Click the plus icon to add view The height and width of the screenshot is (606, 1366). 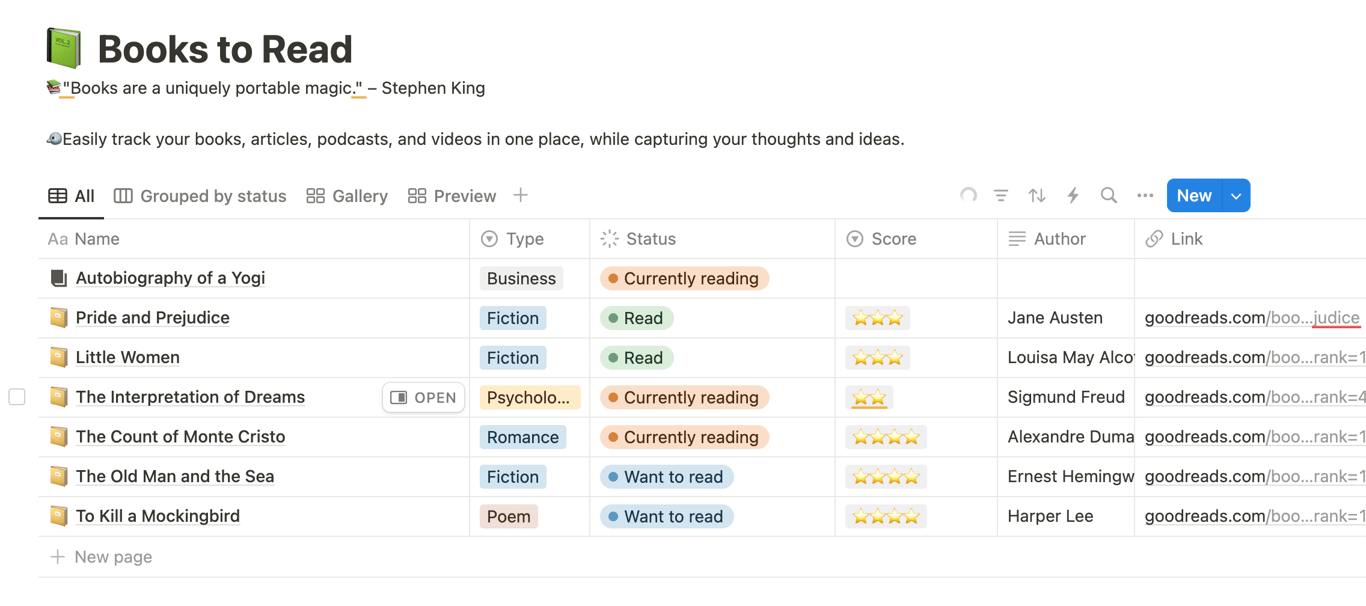(521, 196)
